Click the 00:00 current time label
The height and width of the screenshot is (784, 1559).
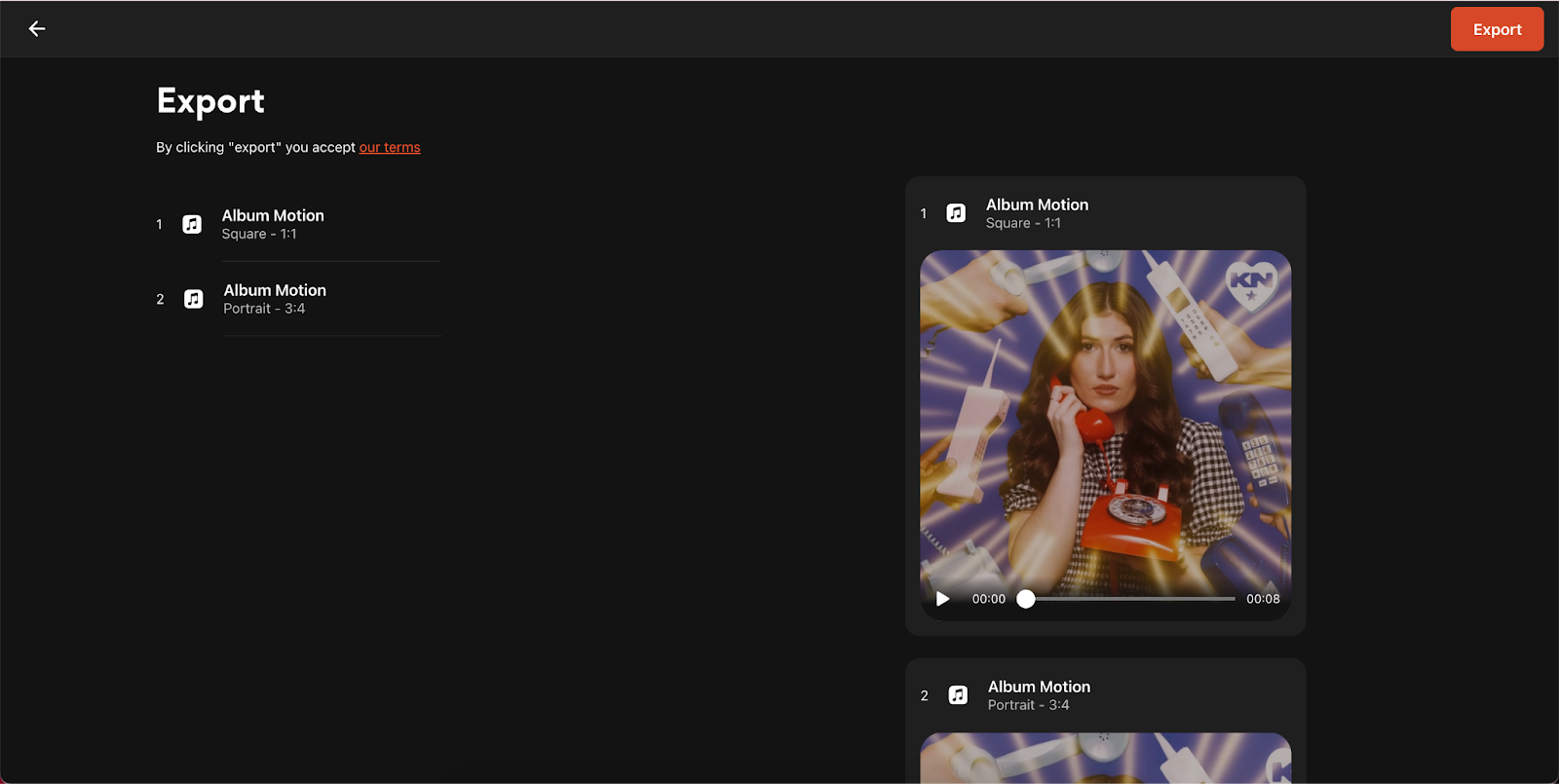[x=988, y=599]
